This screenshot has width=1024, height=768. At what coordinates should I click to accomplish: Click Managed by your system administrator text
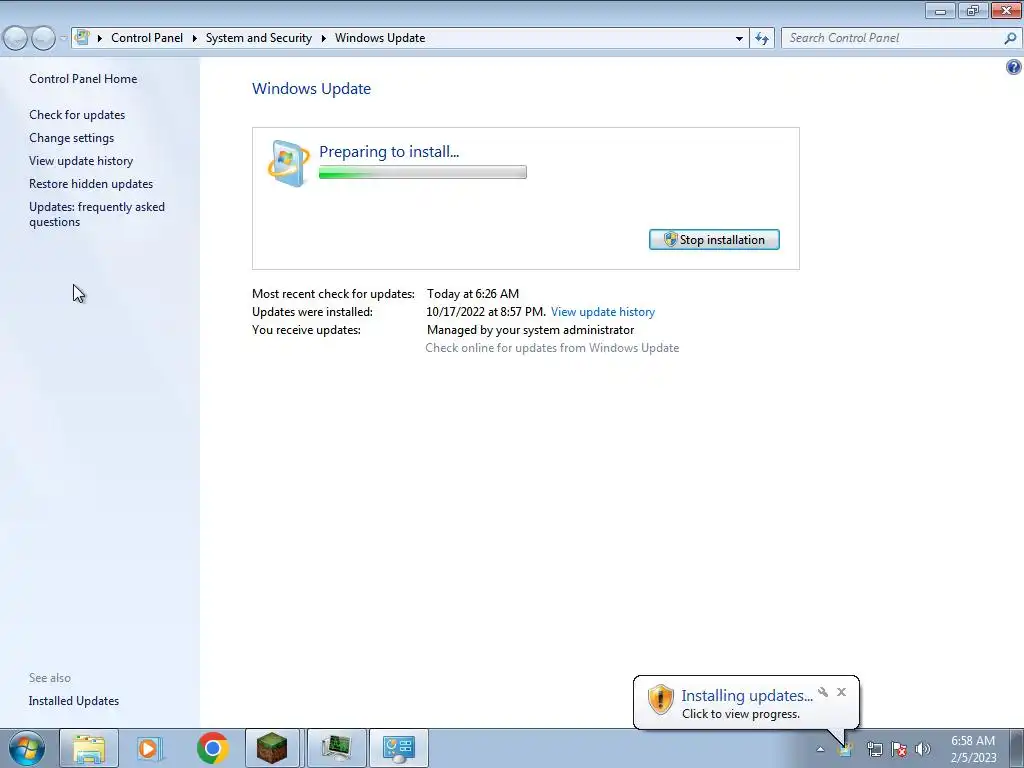tap(530, 330)
